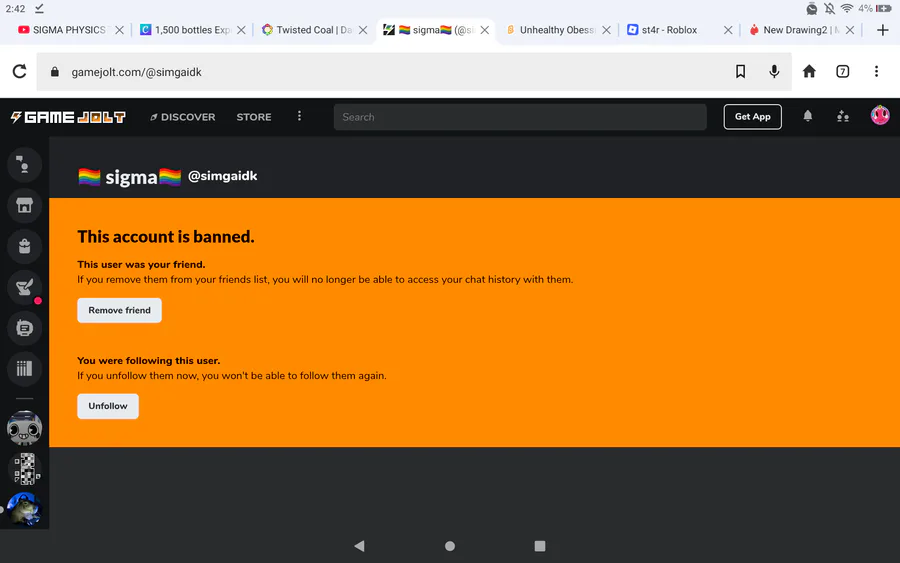Viewport: 900px width, 563px height.
Task: Switch to the Twisted Coal tab
Action: pos(307,30)
